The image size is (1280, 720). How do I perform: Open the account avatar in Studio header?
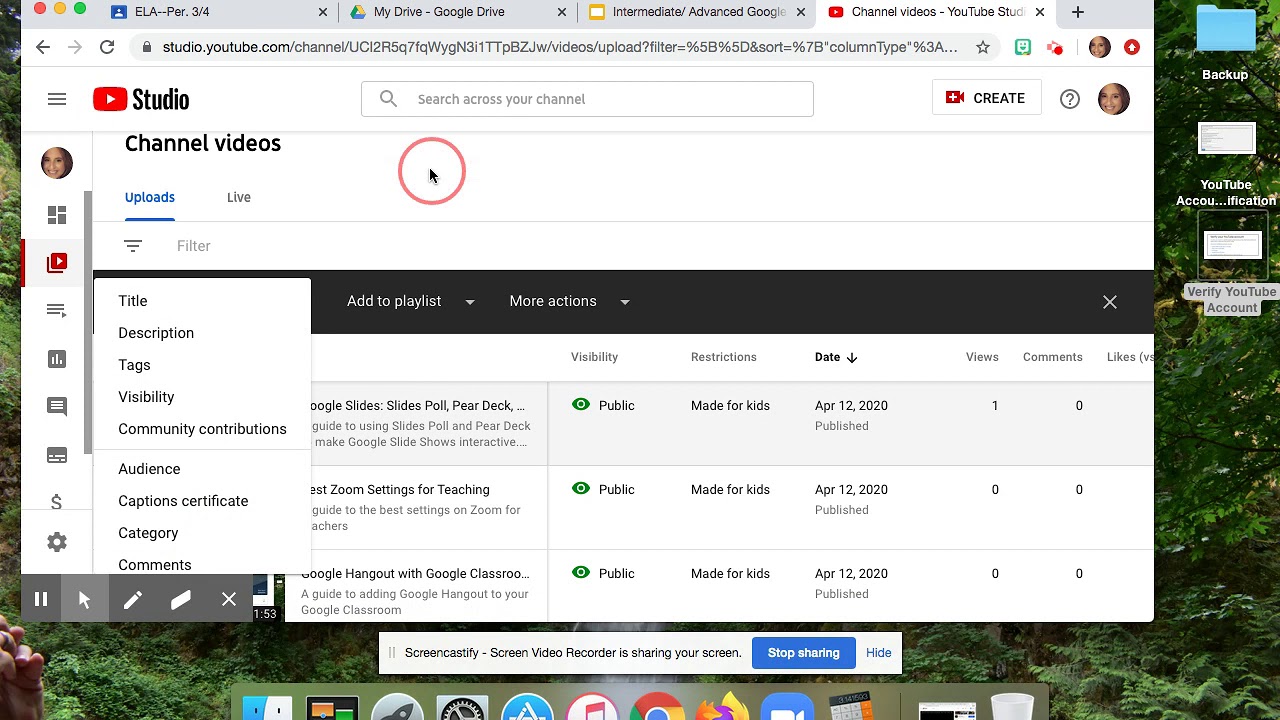[x=1113, y=99]
